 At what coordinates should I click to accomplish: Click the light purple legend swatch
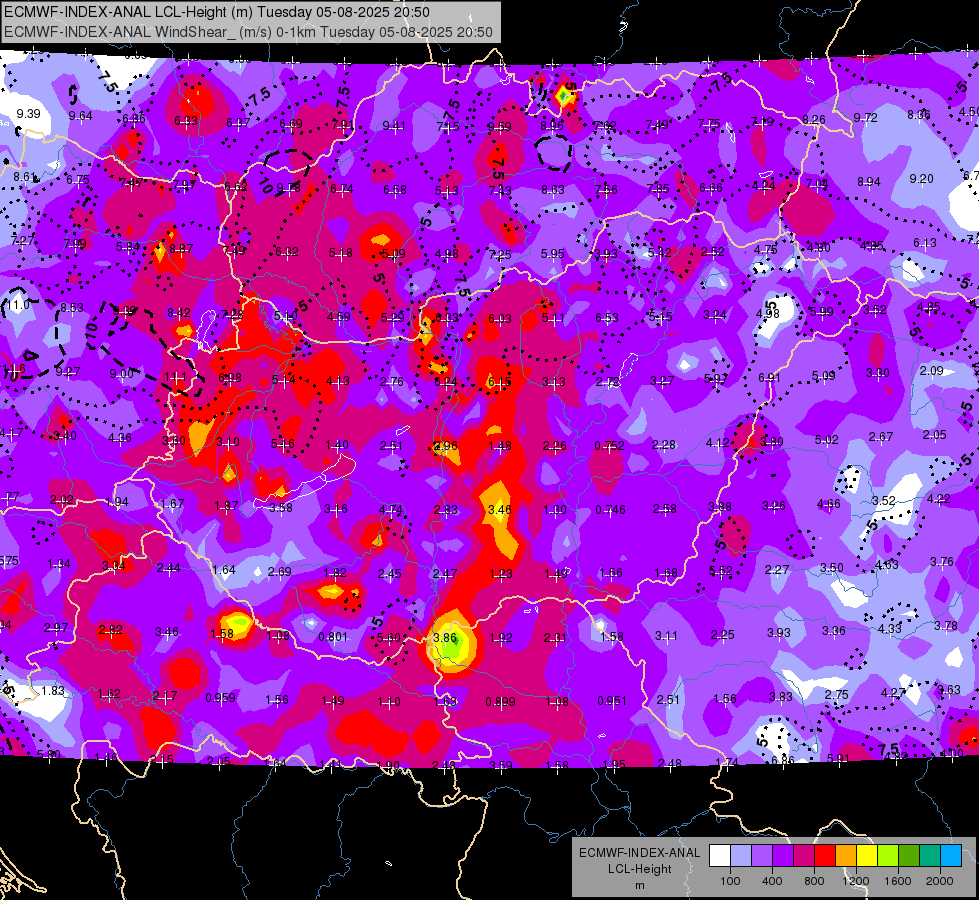point(762,855)
